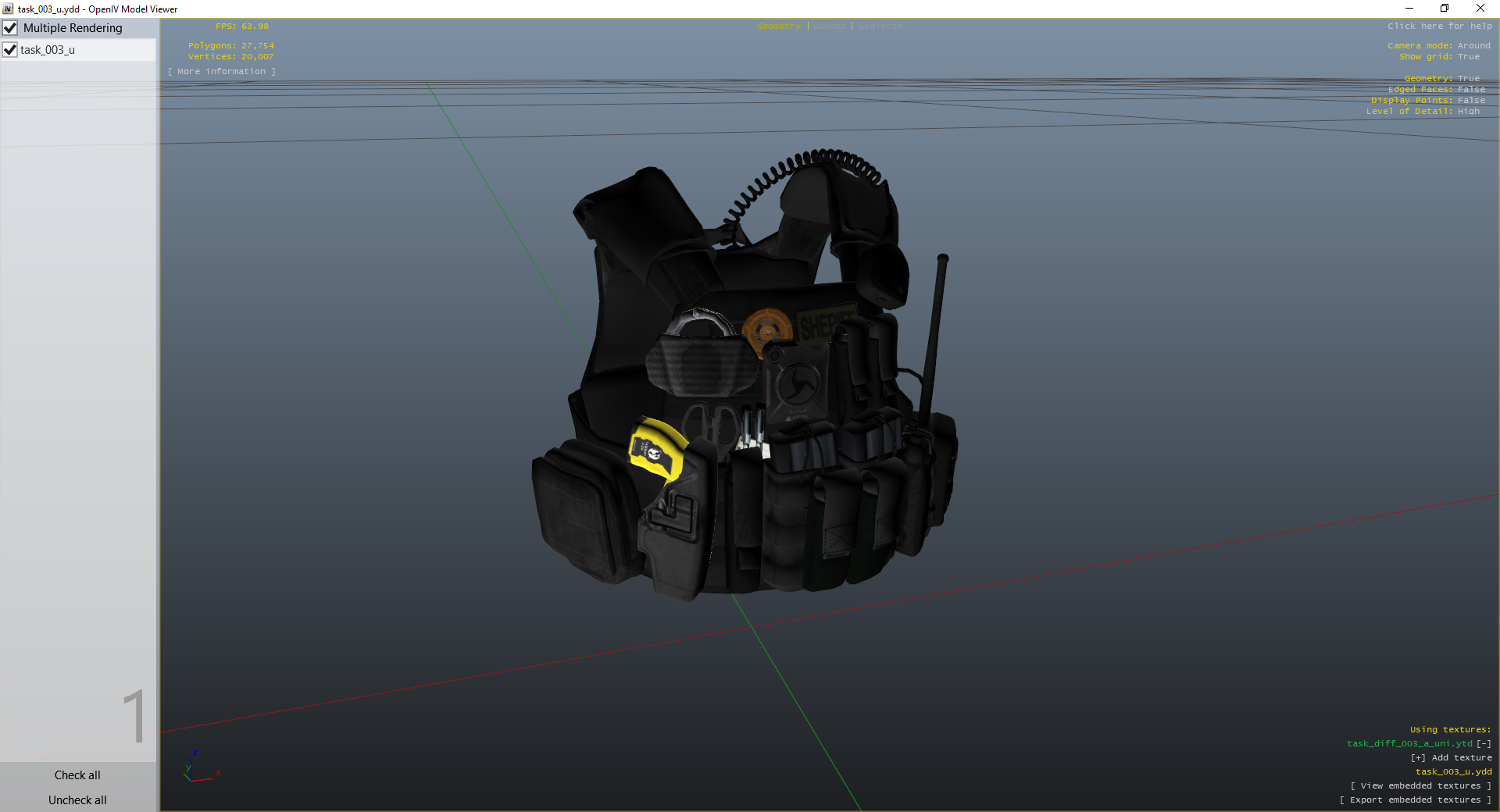Remove texture with the [-] icon
This screenshot has height=812, width=1500.
point(1484,743)
